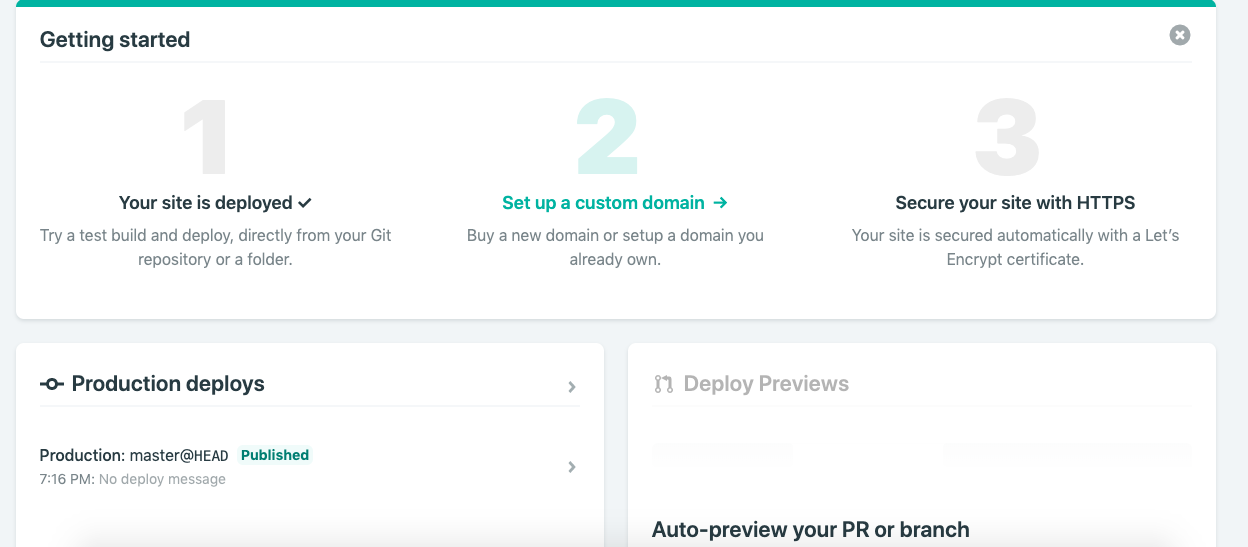Open the master@HEAD deploy using its chevron
This screenshot has height=547, width=1248.
tap(572, 467)
